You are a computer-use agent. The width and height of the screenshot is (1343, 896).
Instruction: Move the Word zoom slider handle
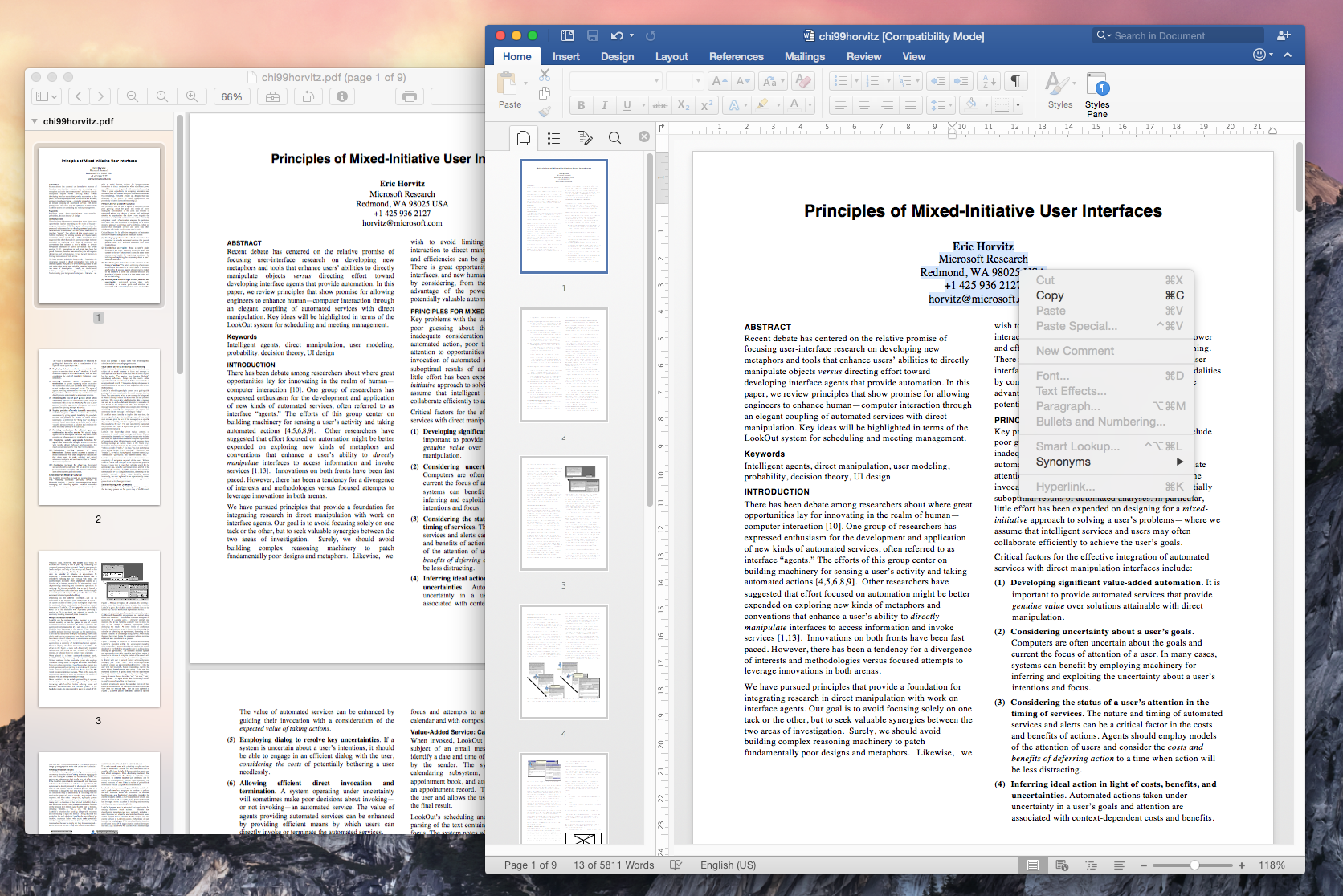click(1194, 865)
